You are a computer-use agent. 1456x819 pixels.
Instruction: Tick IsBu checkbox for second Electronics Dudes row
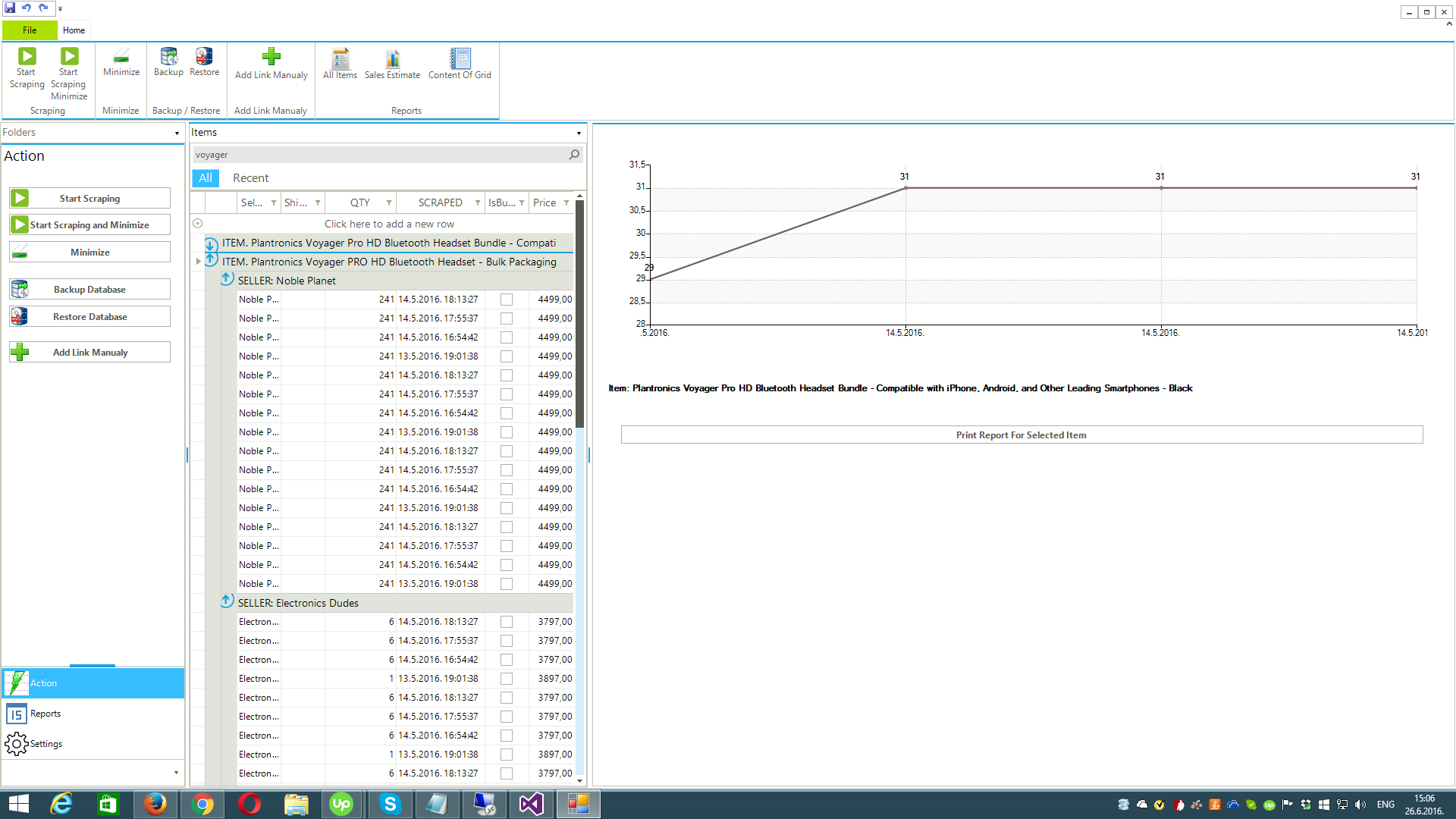tap(507, 641)
